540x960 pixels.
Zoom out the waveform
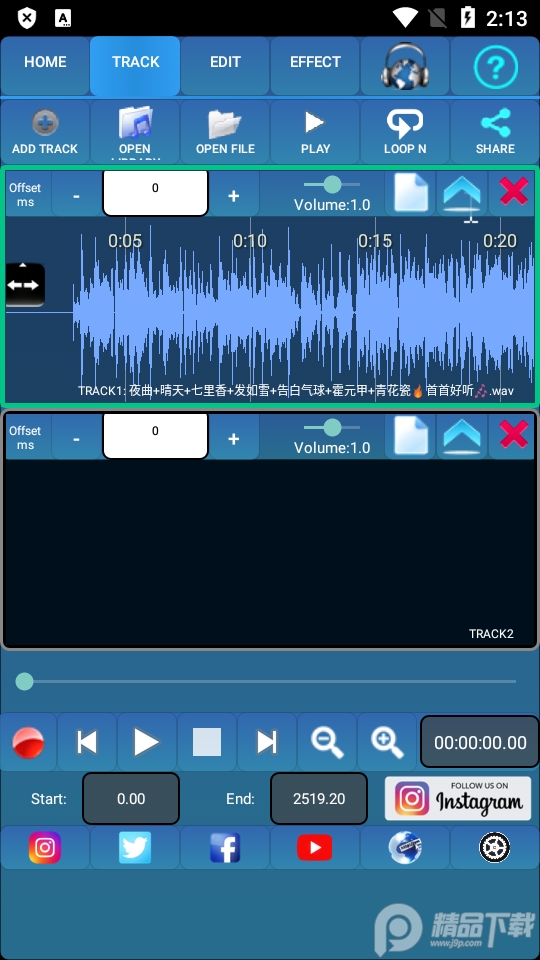[x=327, y=742]
